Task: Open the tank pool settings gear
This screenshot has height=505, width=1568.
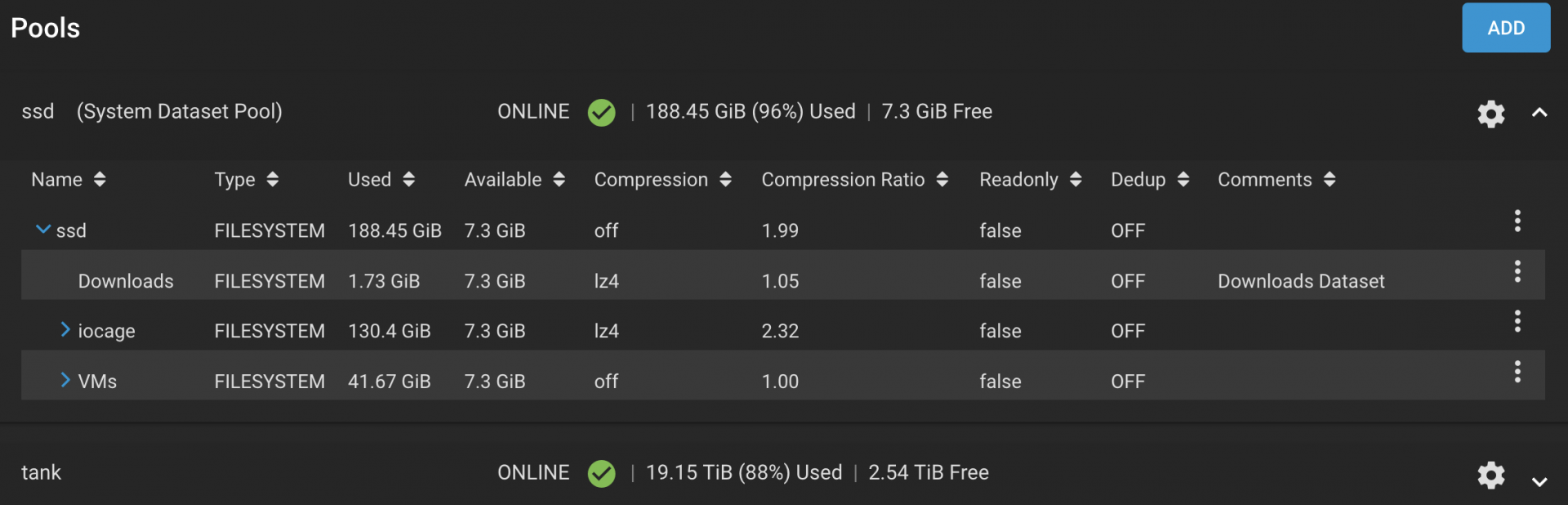Action: pos(1490,475)
